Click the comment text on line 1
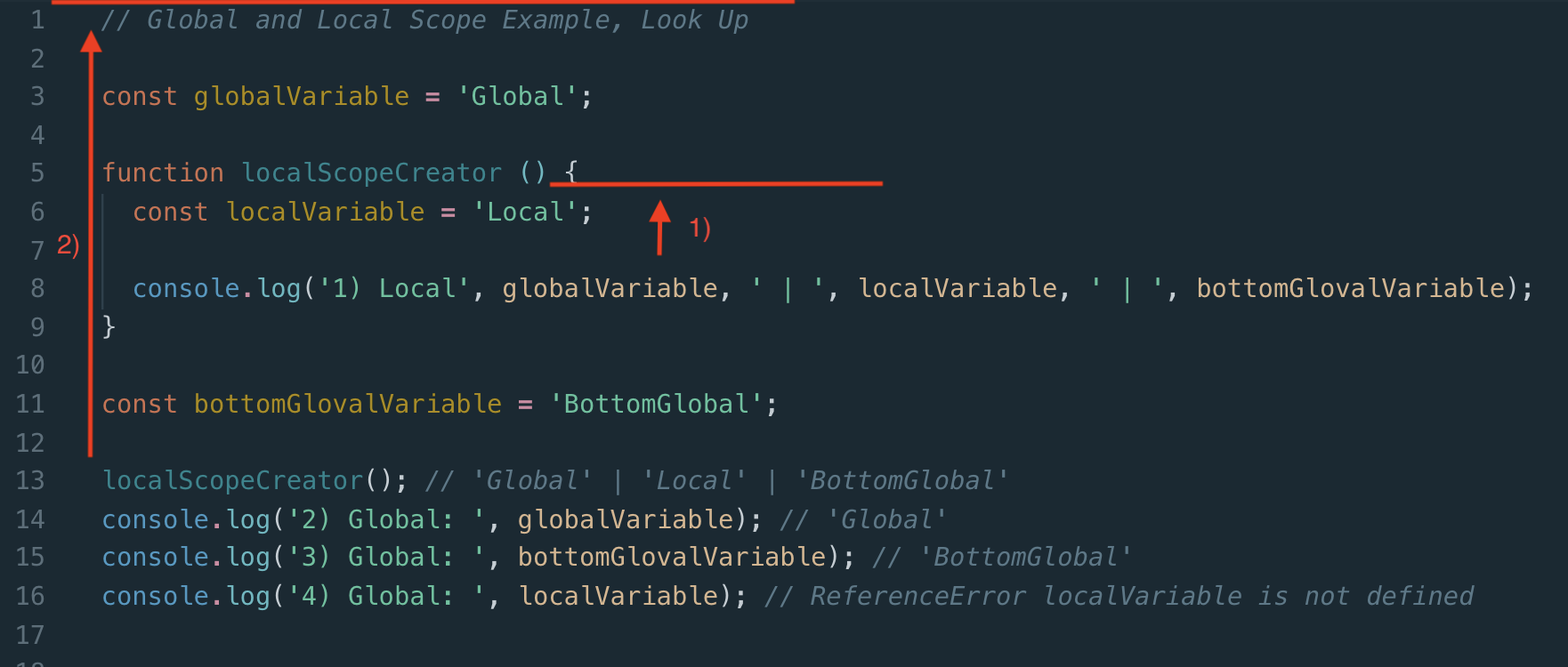This screenshot has height=667, width=1568. pos(425,20)
